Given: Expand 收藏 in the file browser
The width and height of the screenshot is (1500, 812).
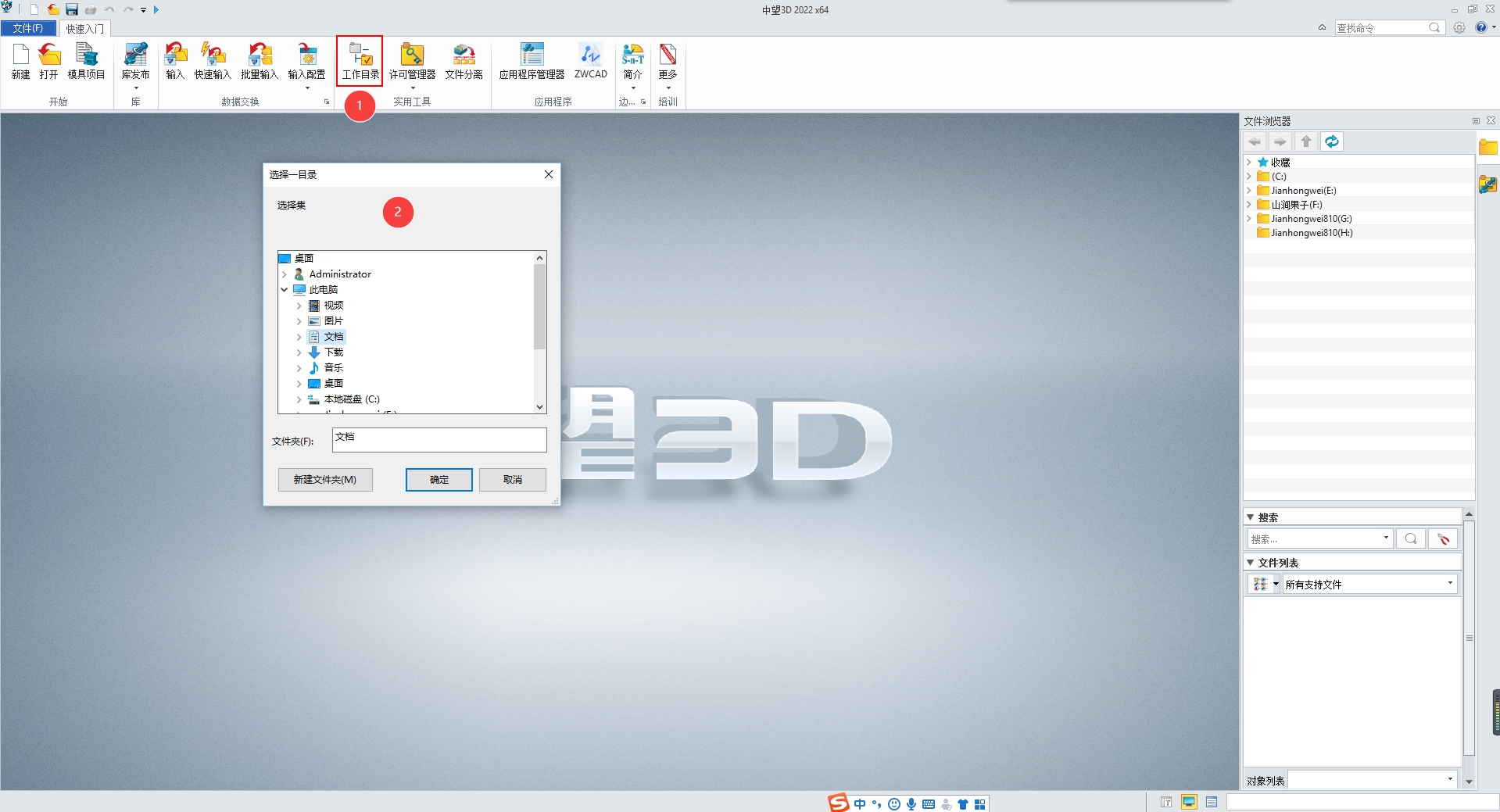Looking at the screenshot, I should coord(1249,163).
